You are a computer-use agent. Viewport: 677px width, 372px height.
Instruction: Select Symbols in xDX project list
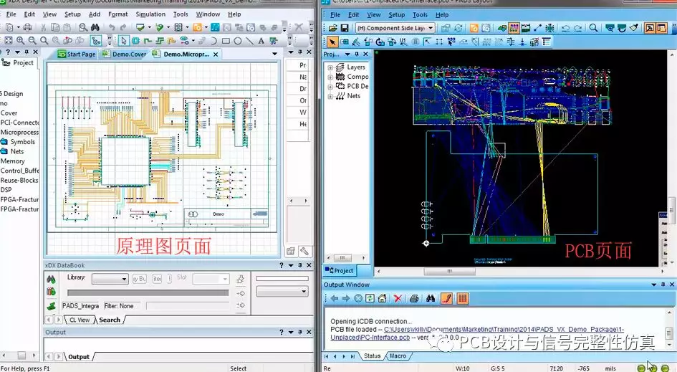point(22,142)
